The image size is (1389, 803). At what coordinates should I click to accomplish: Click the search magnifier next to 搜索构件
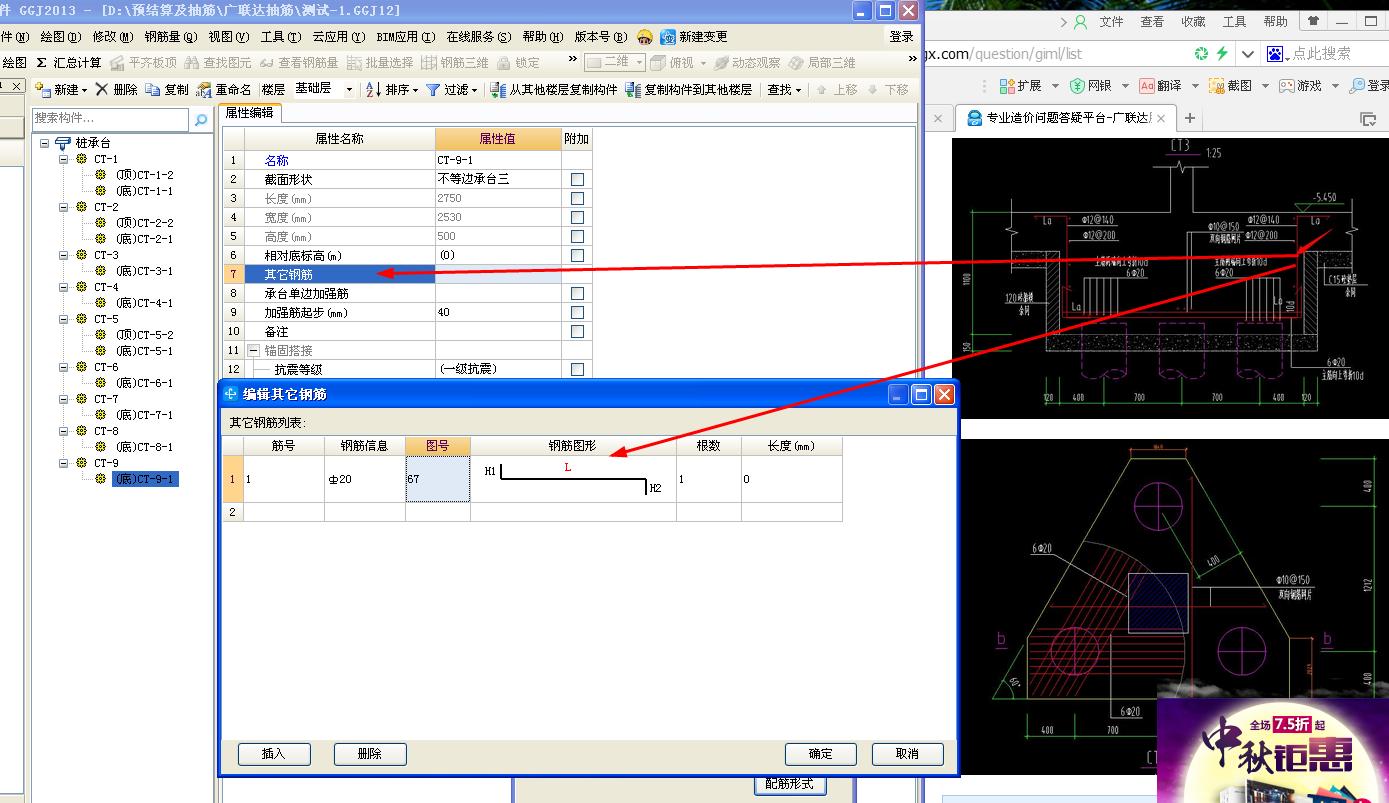[201, 119]
